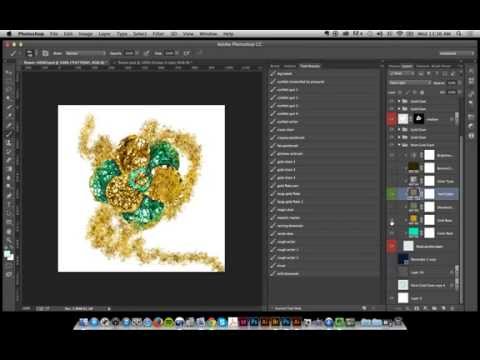This screenshot has width=480, height=360.
Task: Click the layer Opacity input field
Action: pyautogui.click(x=451, y=83)
